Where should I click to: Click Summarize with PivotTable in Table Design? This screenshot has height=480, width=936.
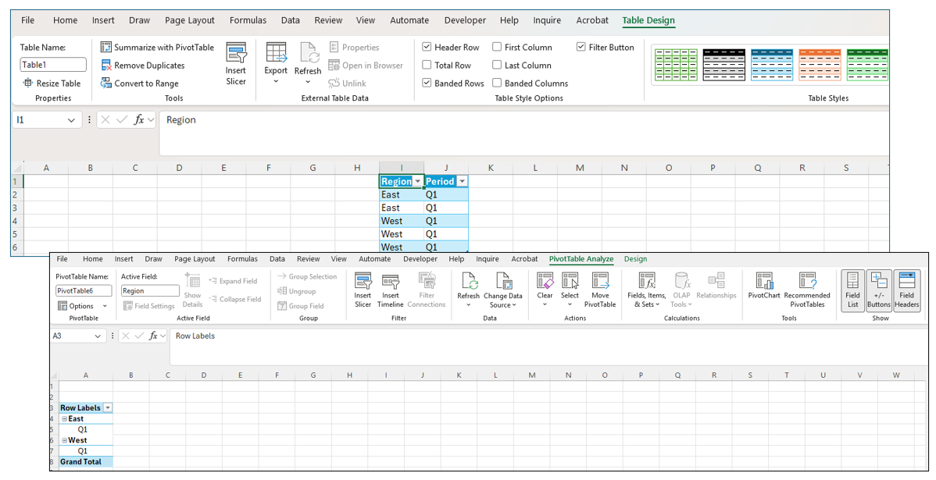click(157, 47)
